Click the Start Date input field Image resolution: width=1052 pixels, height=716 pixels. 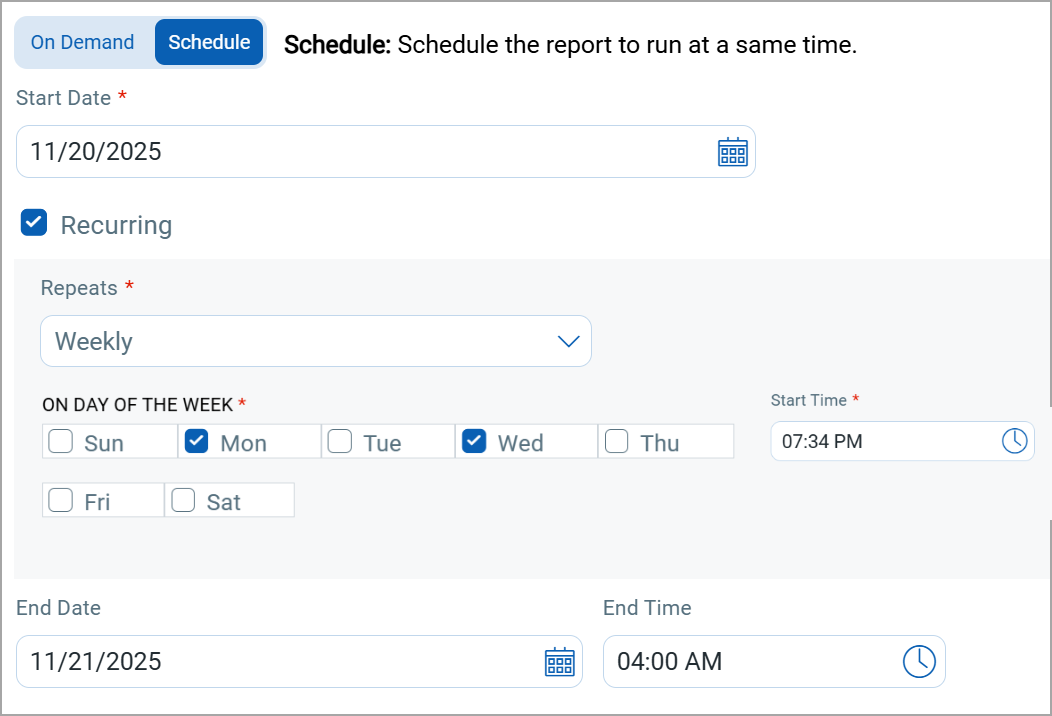pyautogui.click(x=360, y=152)
